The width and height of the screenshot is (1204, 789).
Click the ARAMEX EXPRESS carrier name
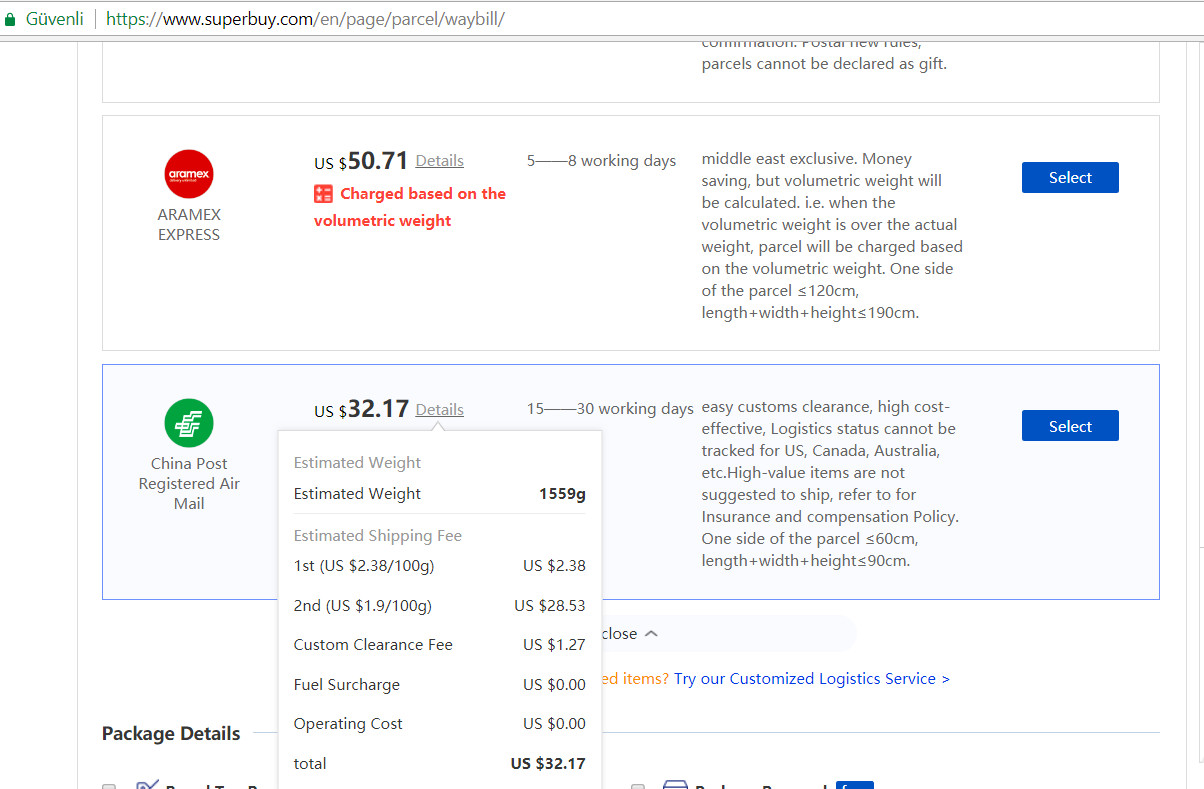(x=189, y=224)
